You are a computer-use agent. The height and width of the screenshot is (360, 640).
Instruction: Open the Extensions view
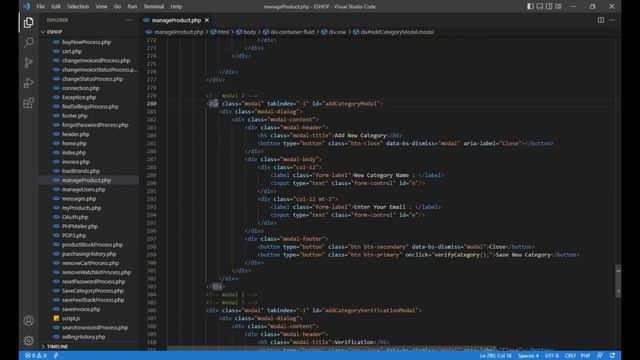click(29, 103)
